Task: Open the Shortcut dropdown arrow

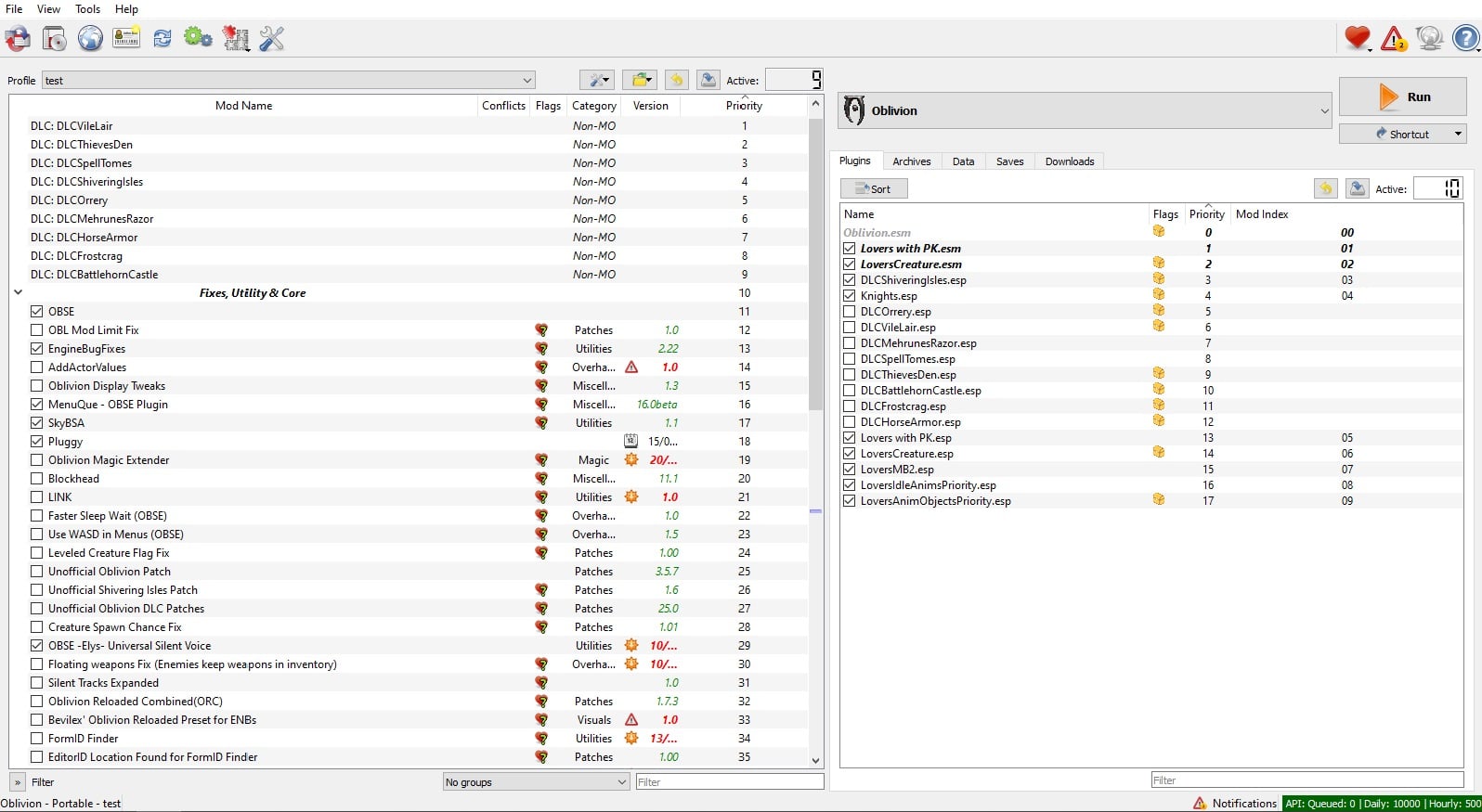Action: (x=1458, y=134)
